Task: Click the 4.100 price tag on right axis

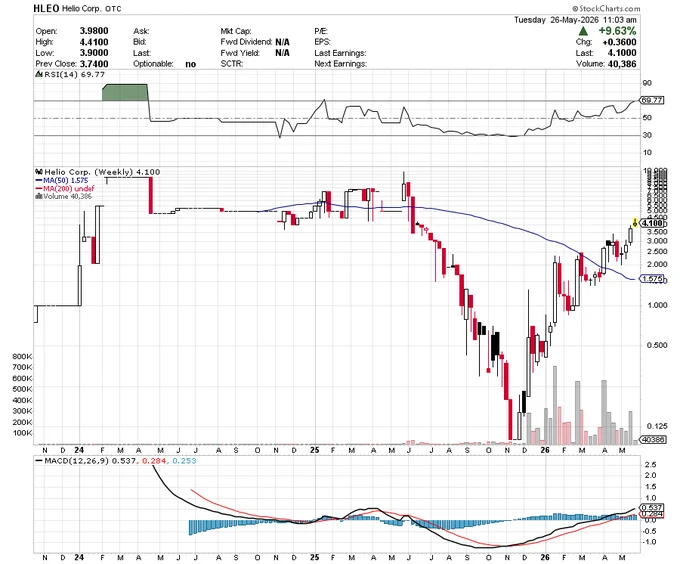Action: [x=652, y=223]
